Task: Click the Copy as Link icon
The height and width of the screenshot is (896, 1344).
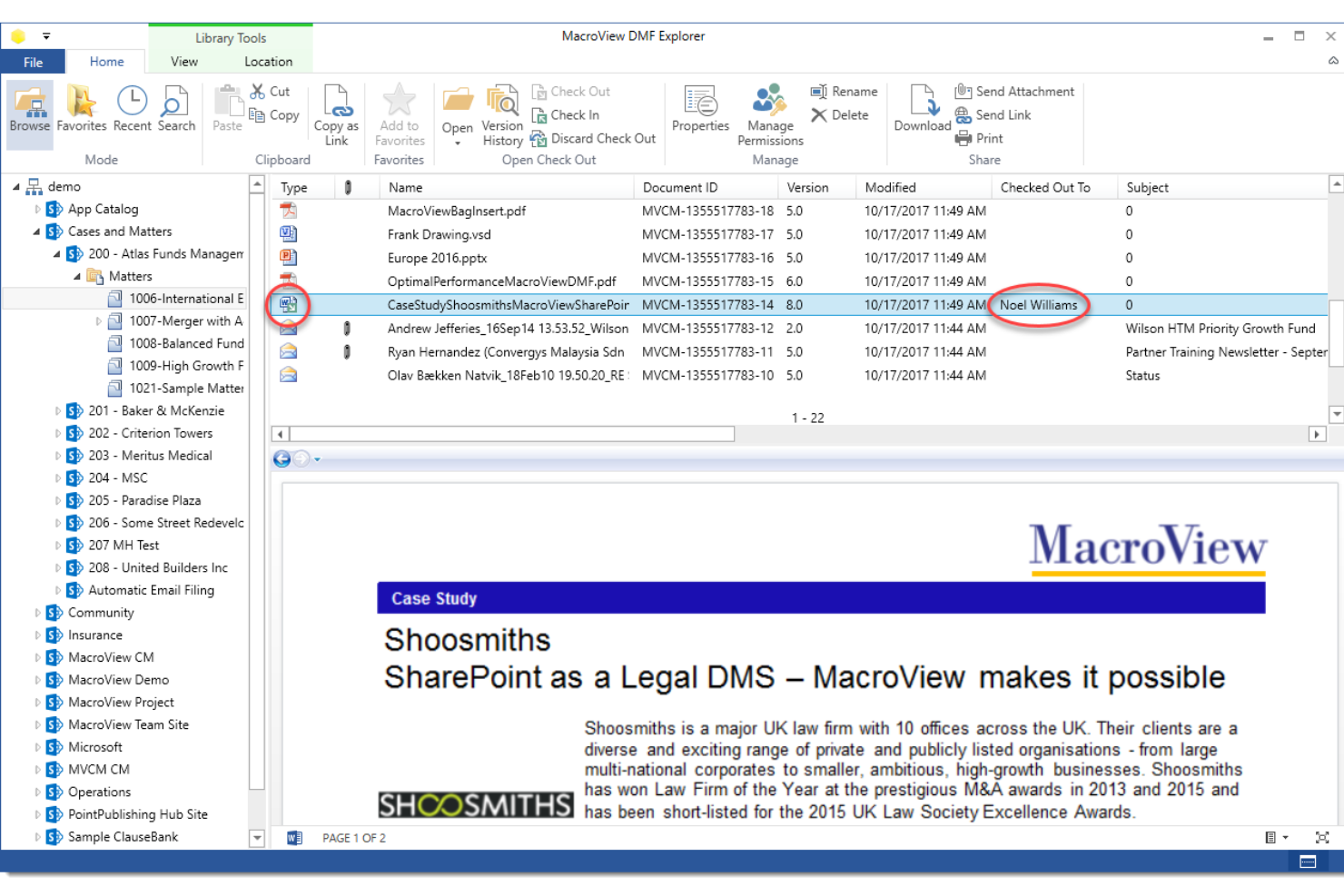Action: [336, 113]
